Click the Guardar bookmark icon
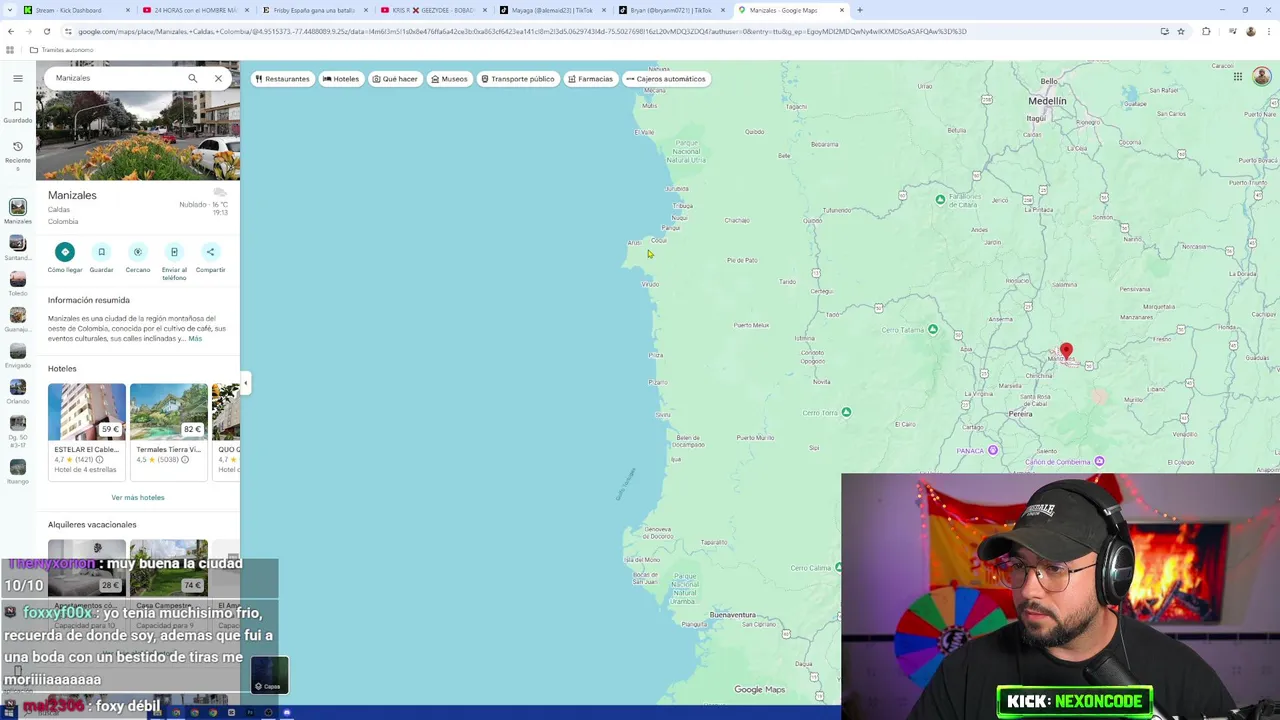1280x720 pixels. (101, 252)
